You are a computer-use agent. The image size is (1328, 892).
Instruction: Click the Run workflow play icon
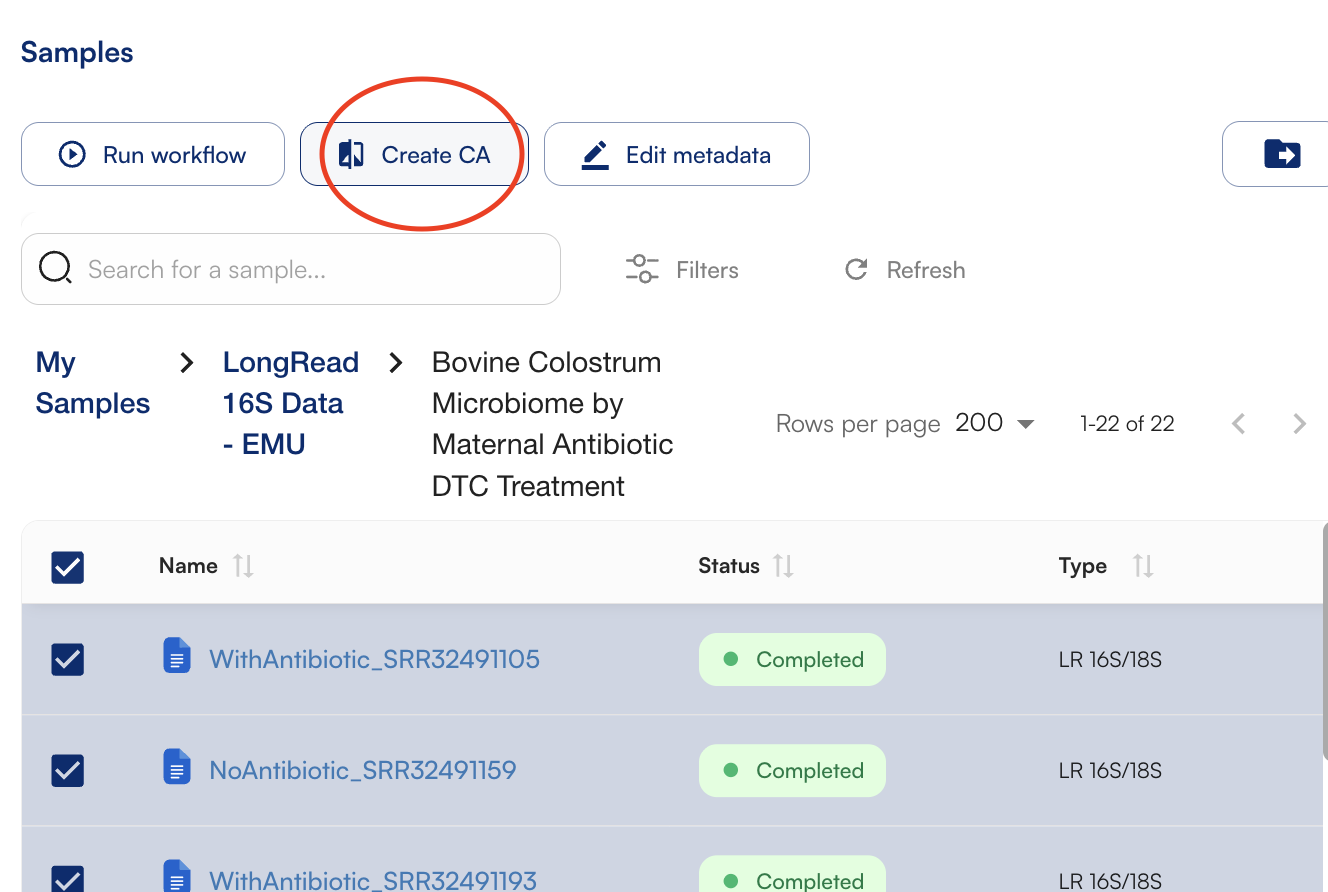[72, 155]
